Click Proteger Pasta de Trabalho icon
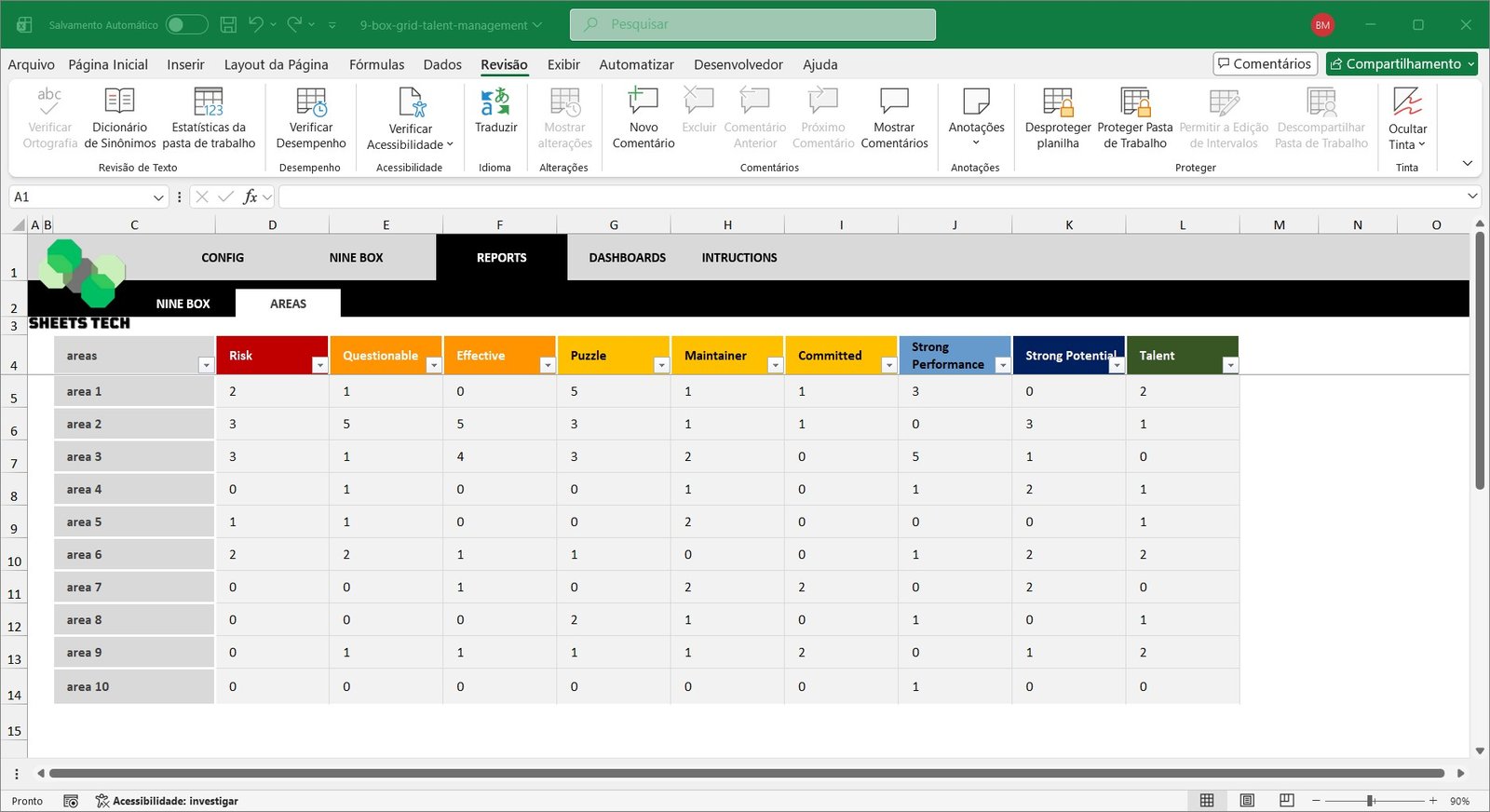 pos(1135,101)
